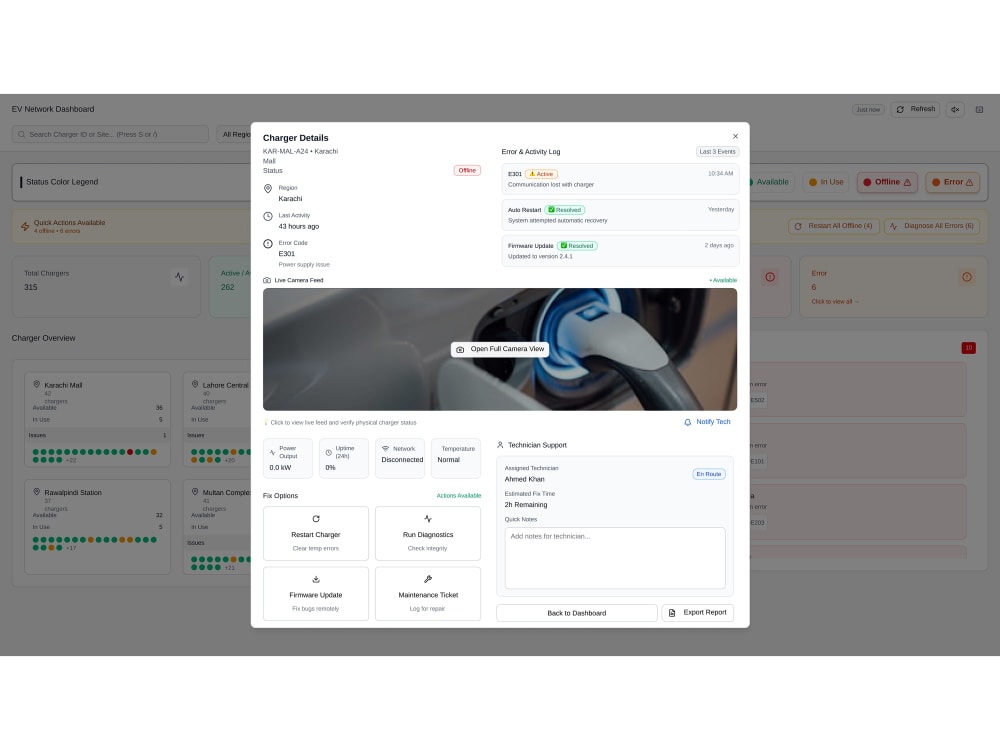This screenshot has height=750, width=1000.
Task: Click the Firmware Update download icon
Action: pos(316,580)
